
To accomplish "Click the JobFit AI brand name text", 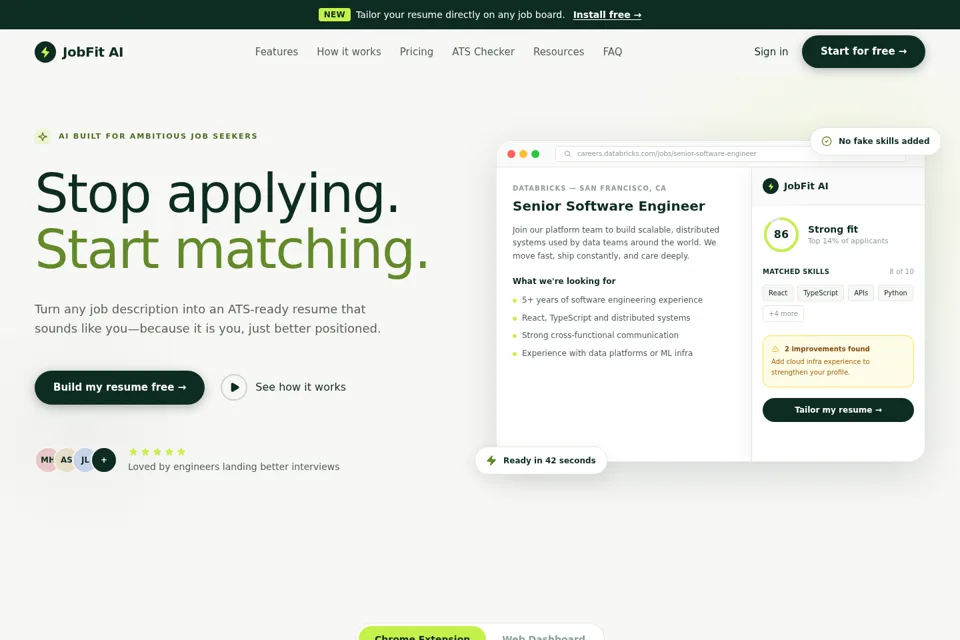I will click(x=92, y=52).
